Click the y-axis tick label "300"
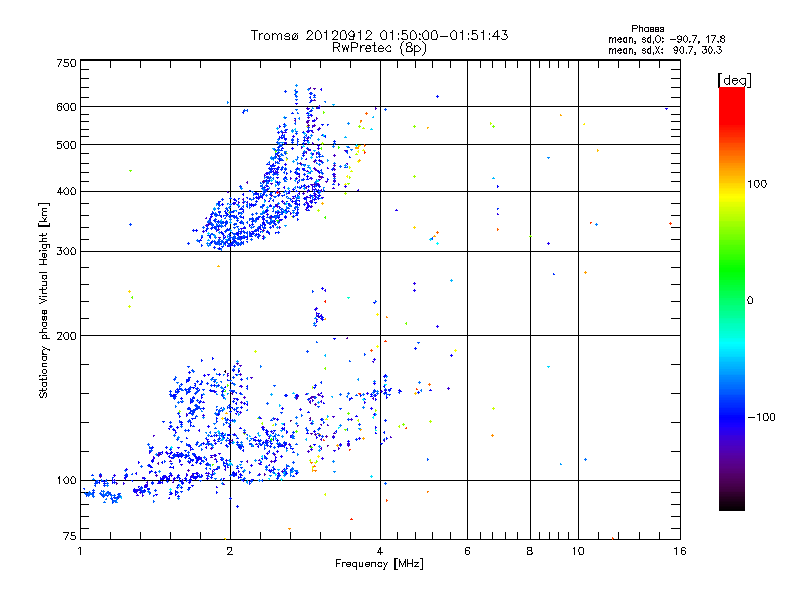800x600 pixels. 66,252
